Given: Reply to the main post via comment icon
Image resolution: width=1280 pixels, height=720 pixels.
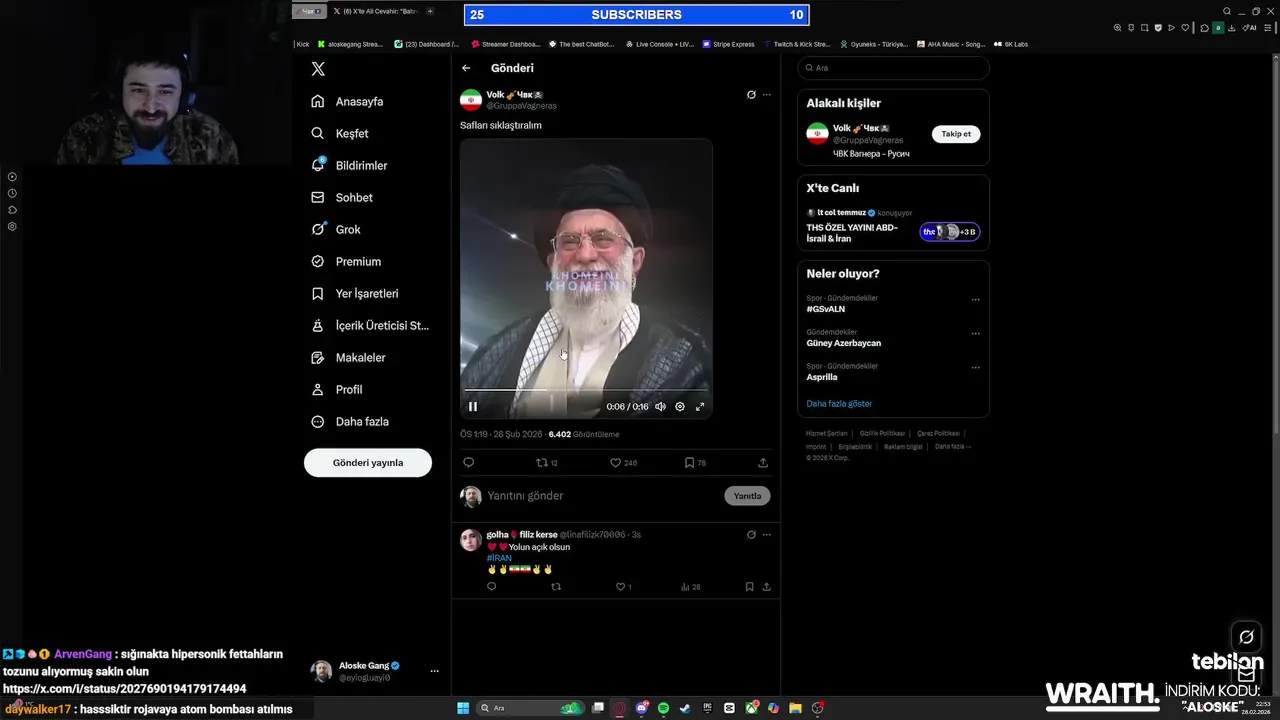Looking at the screenshot, I should click(x=468, y=463).
